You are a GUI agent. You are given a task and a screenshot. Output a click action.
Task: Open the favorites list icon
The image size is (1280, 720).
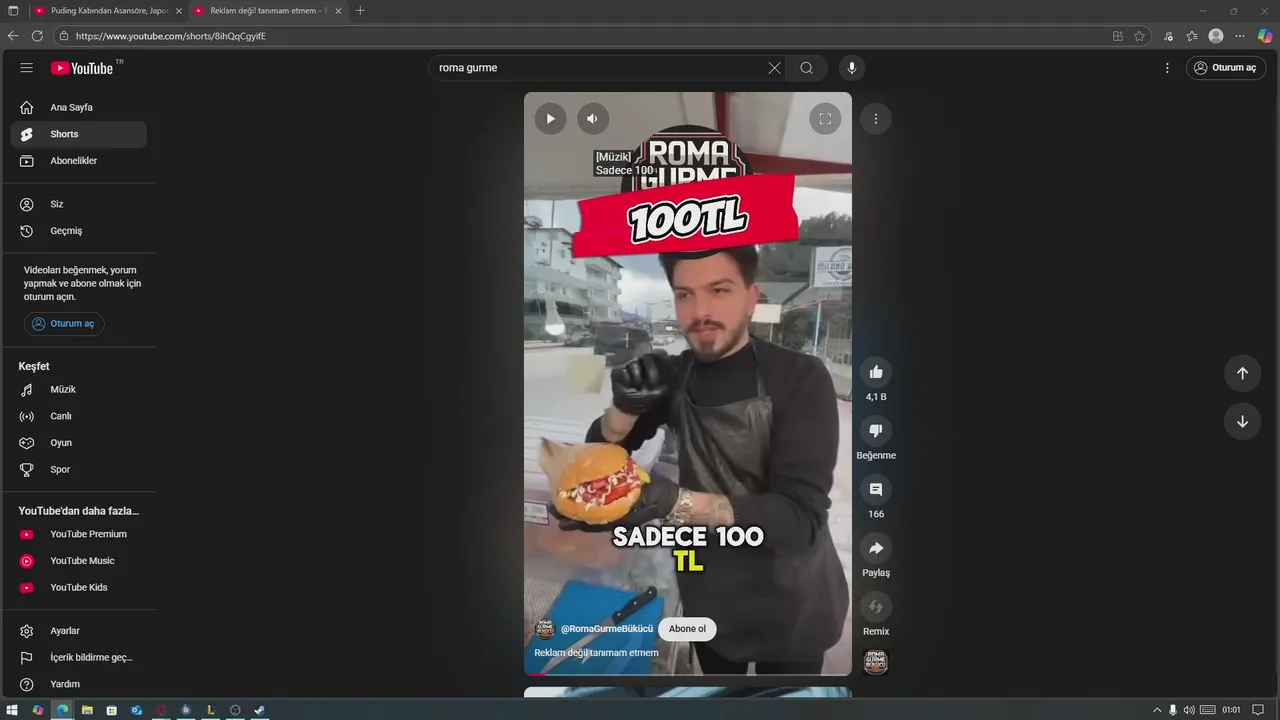1192,36
